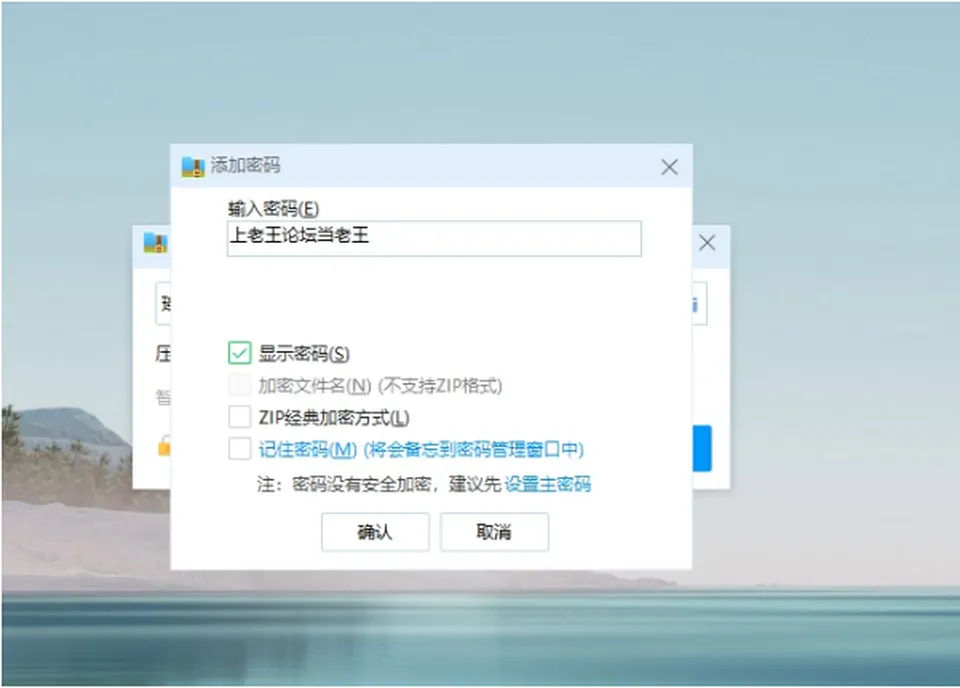Check the 记住密码(M) box
The image size is (960, 688).
coord(239,449)
